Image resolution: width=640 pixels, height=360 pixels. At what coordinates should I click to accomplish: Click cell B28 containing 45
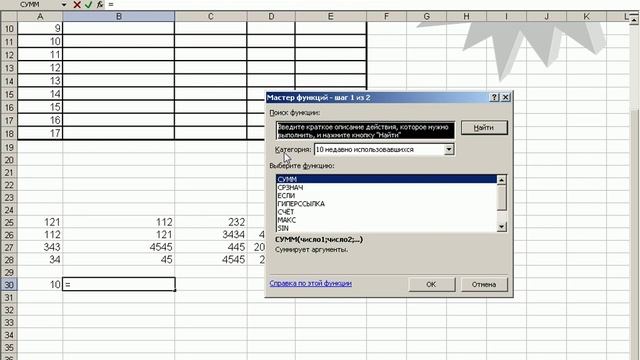(118, 260)
